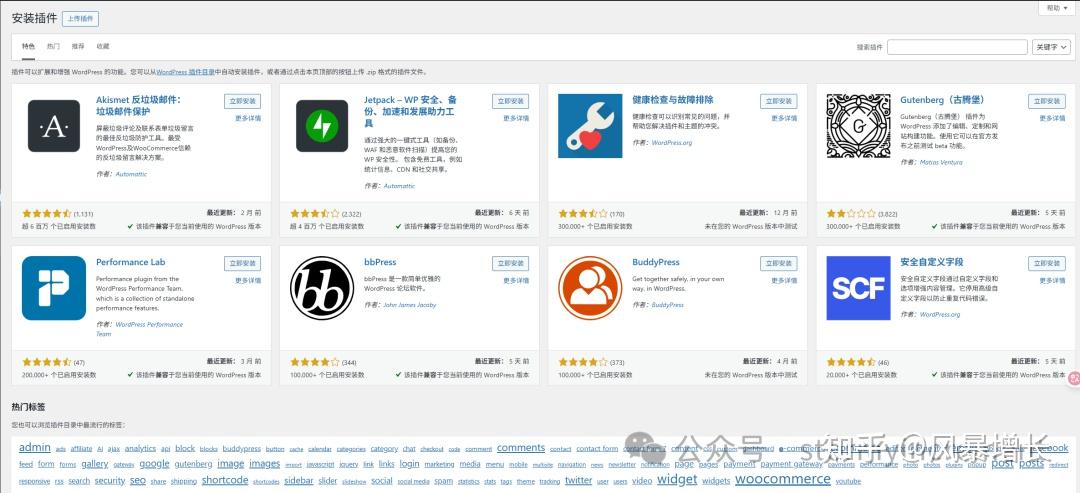Viewport: 1080px width, 493px height.
Task: Open 更多详情 for 健康检查与故障排除
Action: point(784,118)
